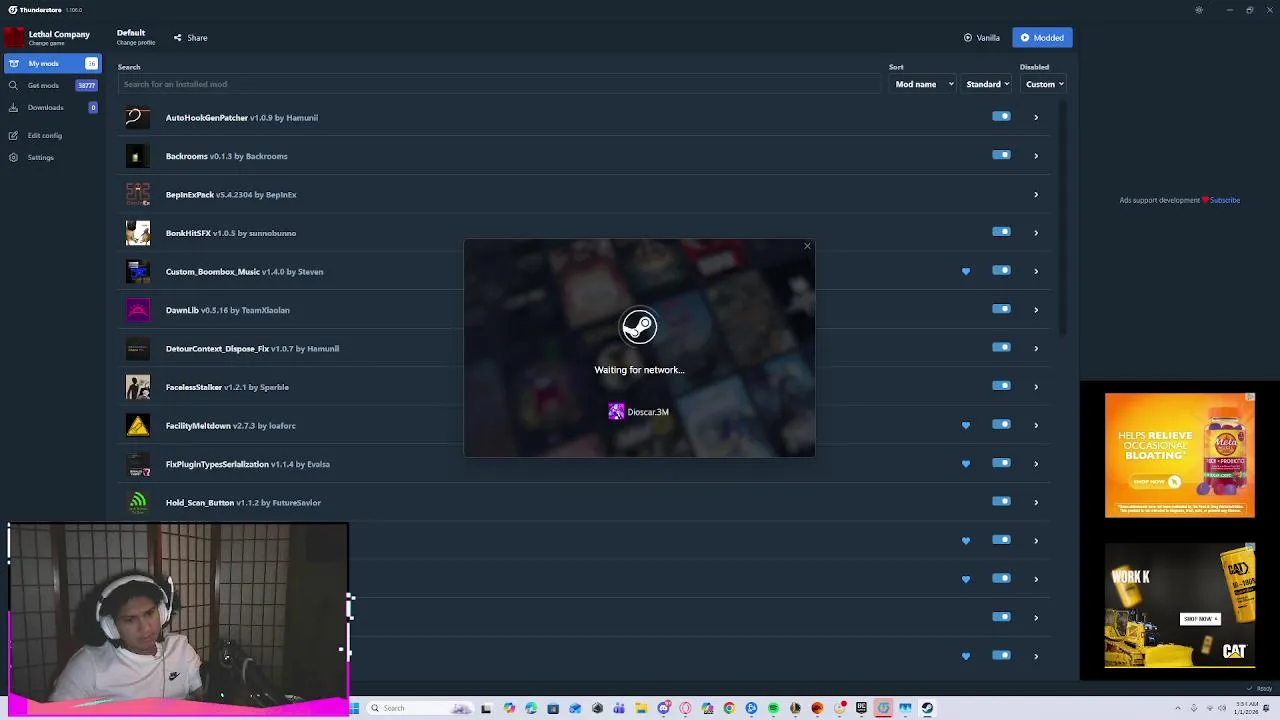Screen dimensions: 1280x720
Task: Click 'Shop Now' on the CAT ad
Action: pyautogui.click(x=1200, y=619)
